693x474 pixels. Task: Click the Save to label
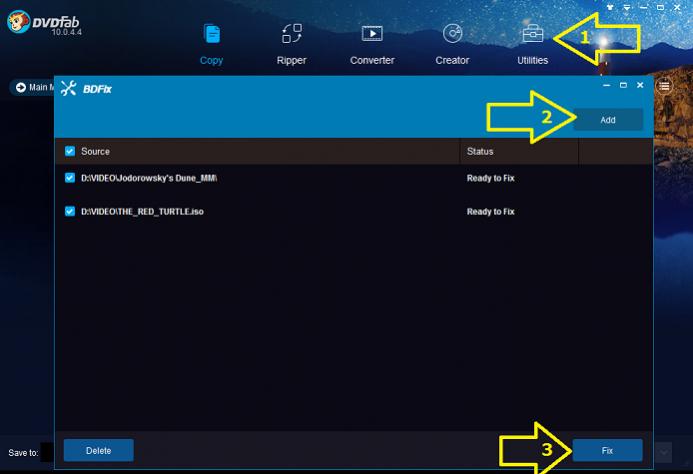point(23,453)
